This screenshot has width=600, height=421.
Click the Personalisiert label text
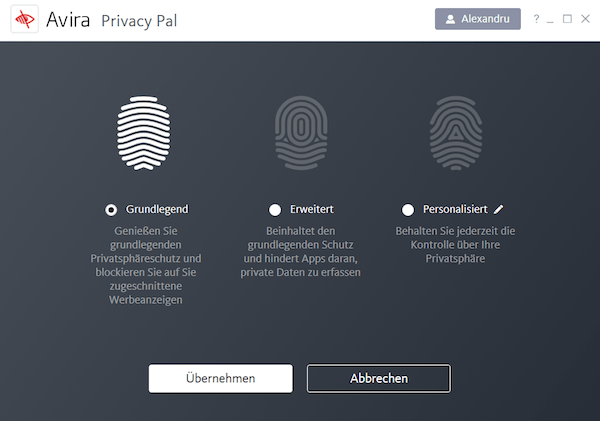[x=455, y=209]
